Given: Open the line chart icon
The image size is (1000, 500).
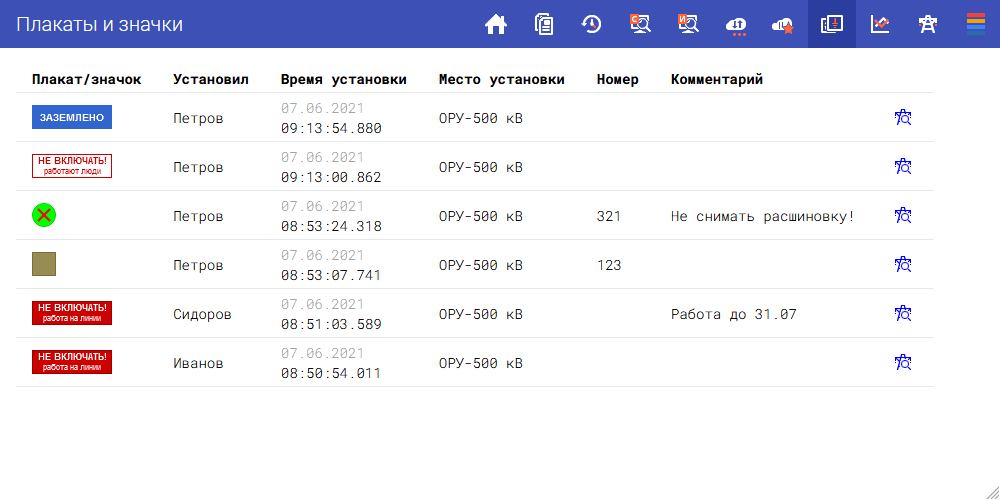Looking at the screenshot, I should point(880,24).
